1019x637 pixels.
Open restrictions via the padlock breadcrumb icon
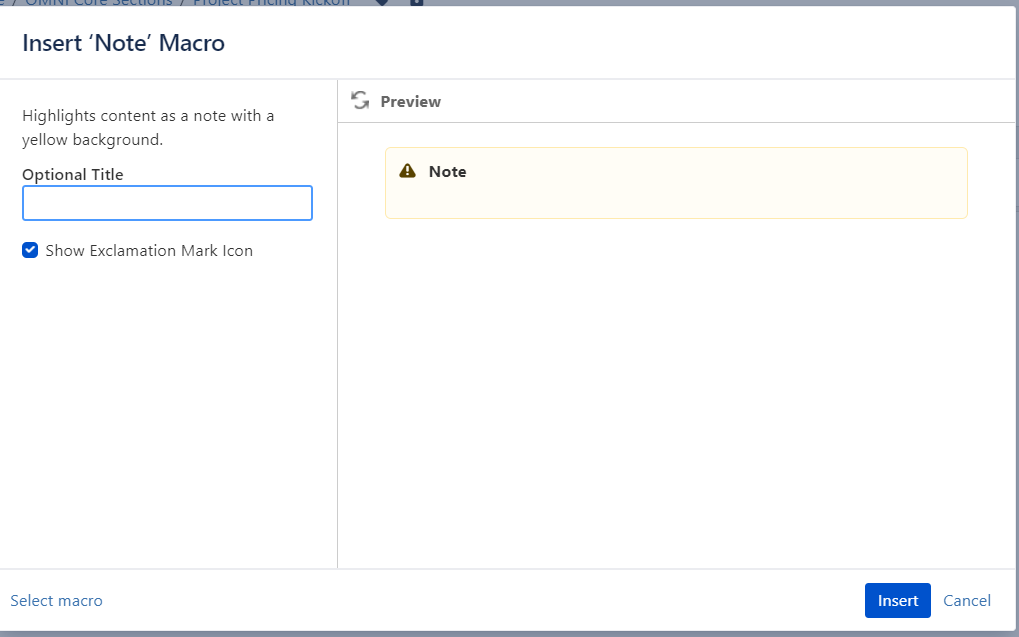(416, 3)
